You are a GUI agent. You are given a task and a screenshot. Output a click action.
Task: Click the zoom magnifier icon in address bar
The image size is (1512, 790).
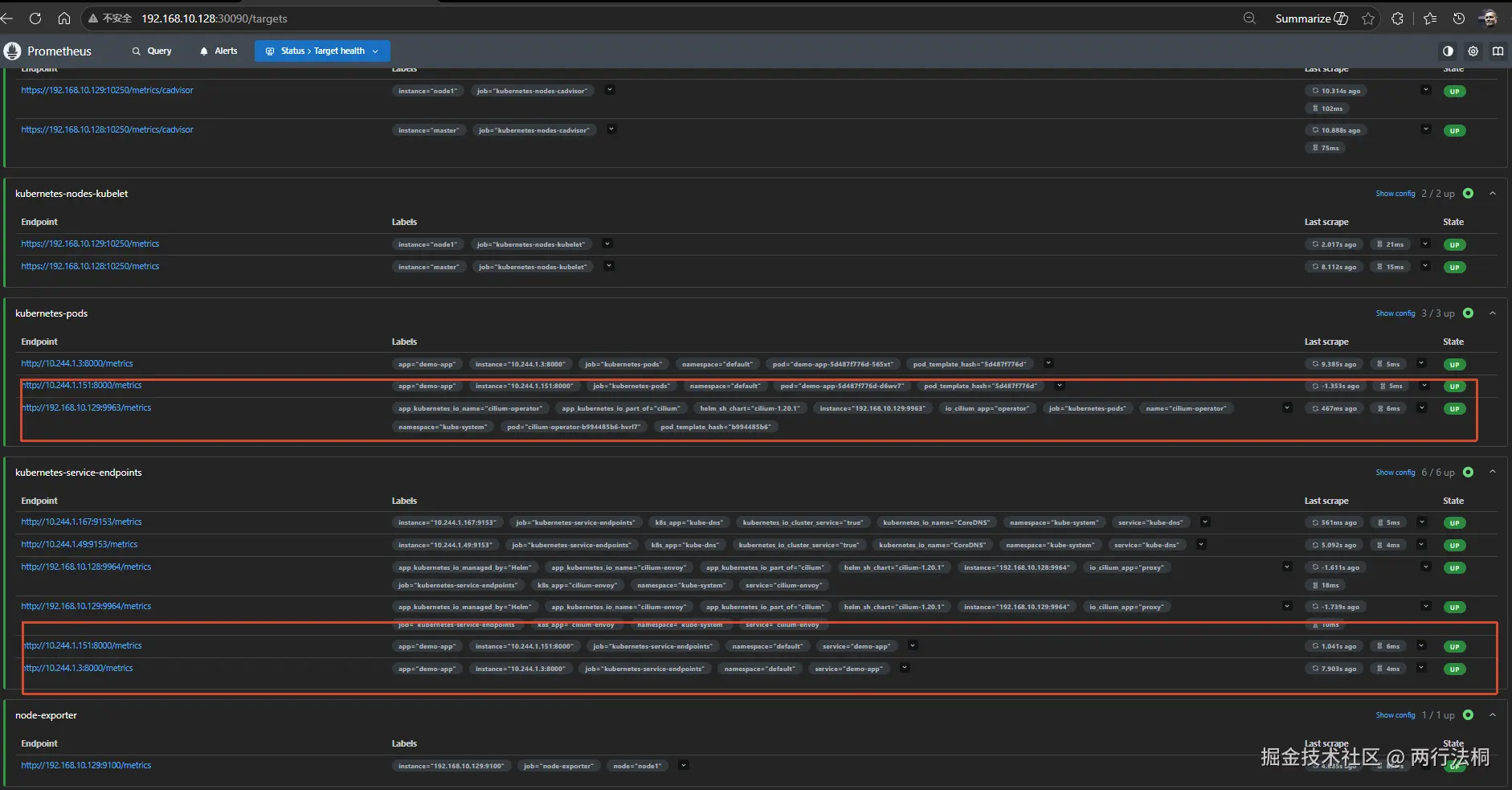[x=1249, y=18]
